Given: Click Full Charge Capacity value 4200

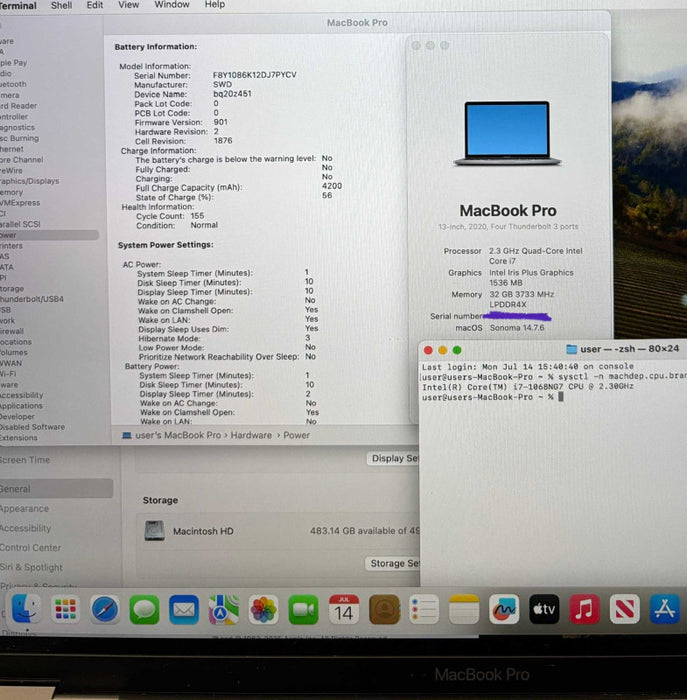Looking at the screenshot, I should tap(332, 186).
